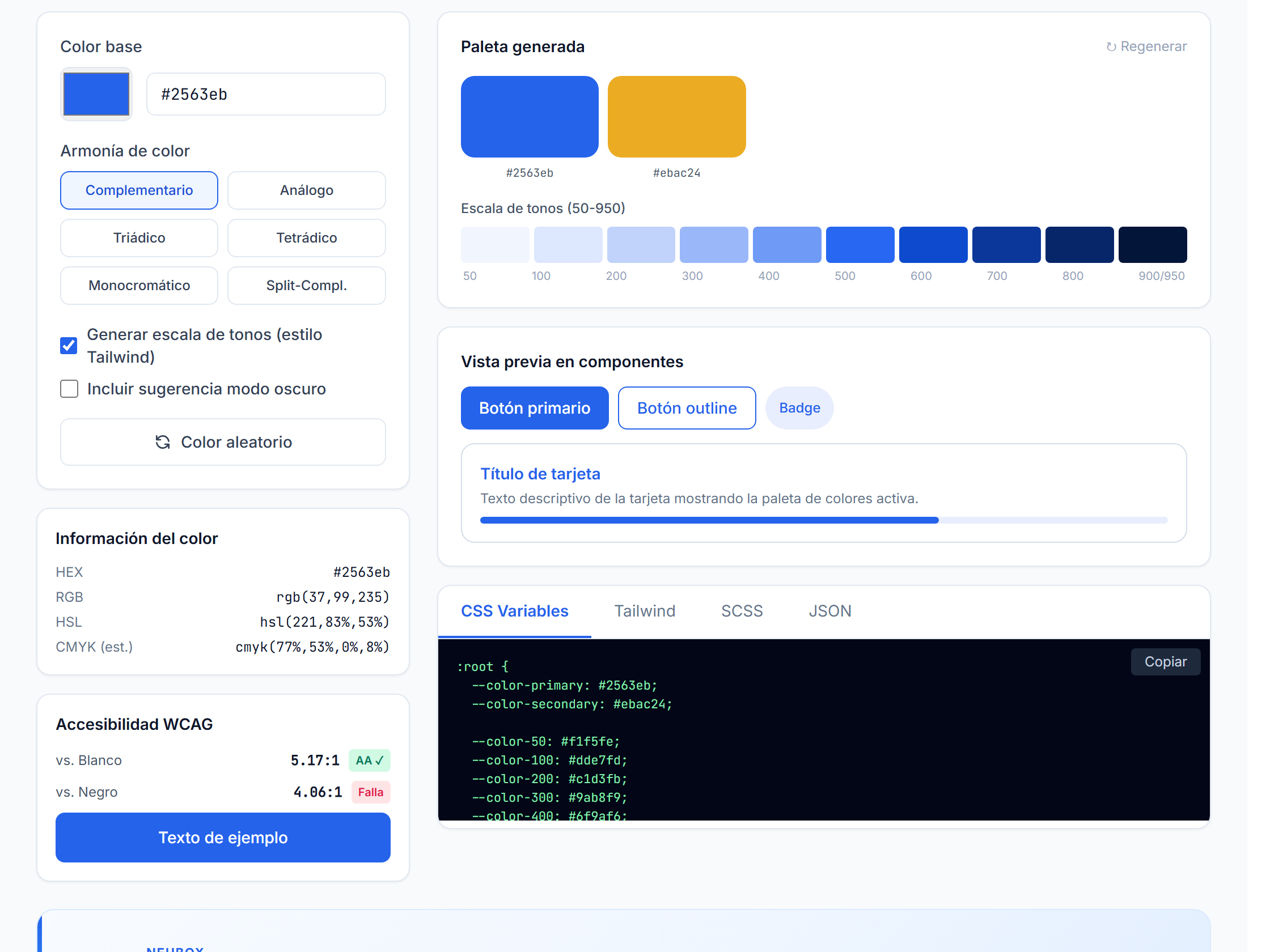Click the Texto de ejemplo button
This screenshot has width=1270, height=952.
point(223,837)
